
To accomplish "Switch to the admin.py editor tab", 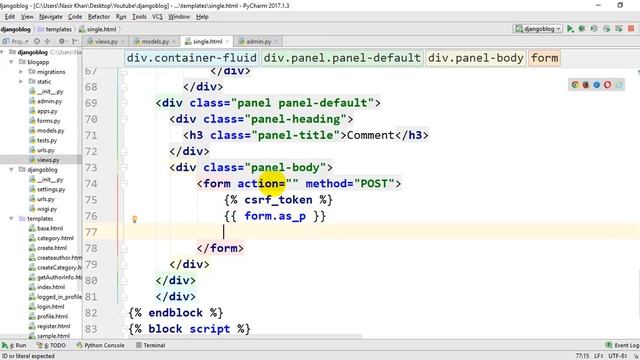I will [258, 42].
